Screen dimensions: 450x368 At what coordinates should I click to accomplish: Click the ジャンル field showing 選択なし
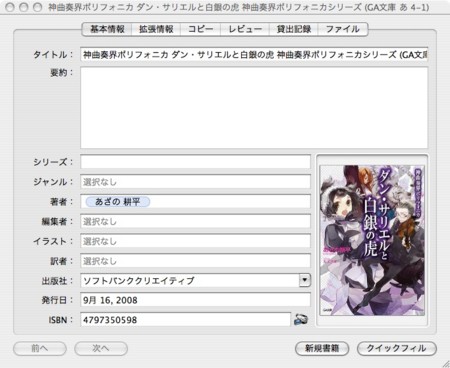pyautogui.click(x=195, y=182)
